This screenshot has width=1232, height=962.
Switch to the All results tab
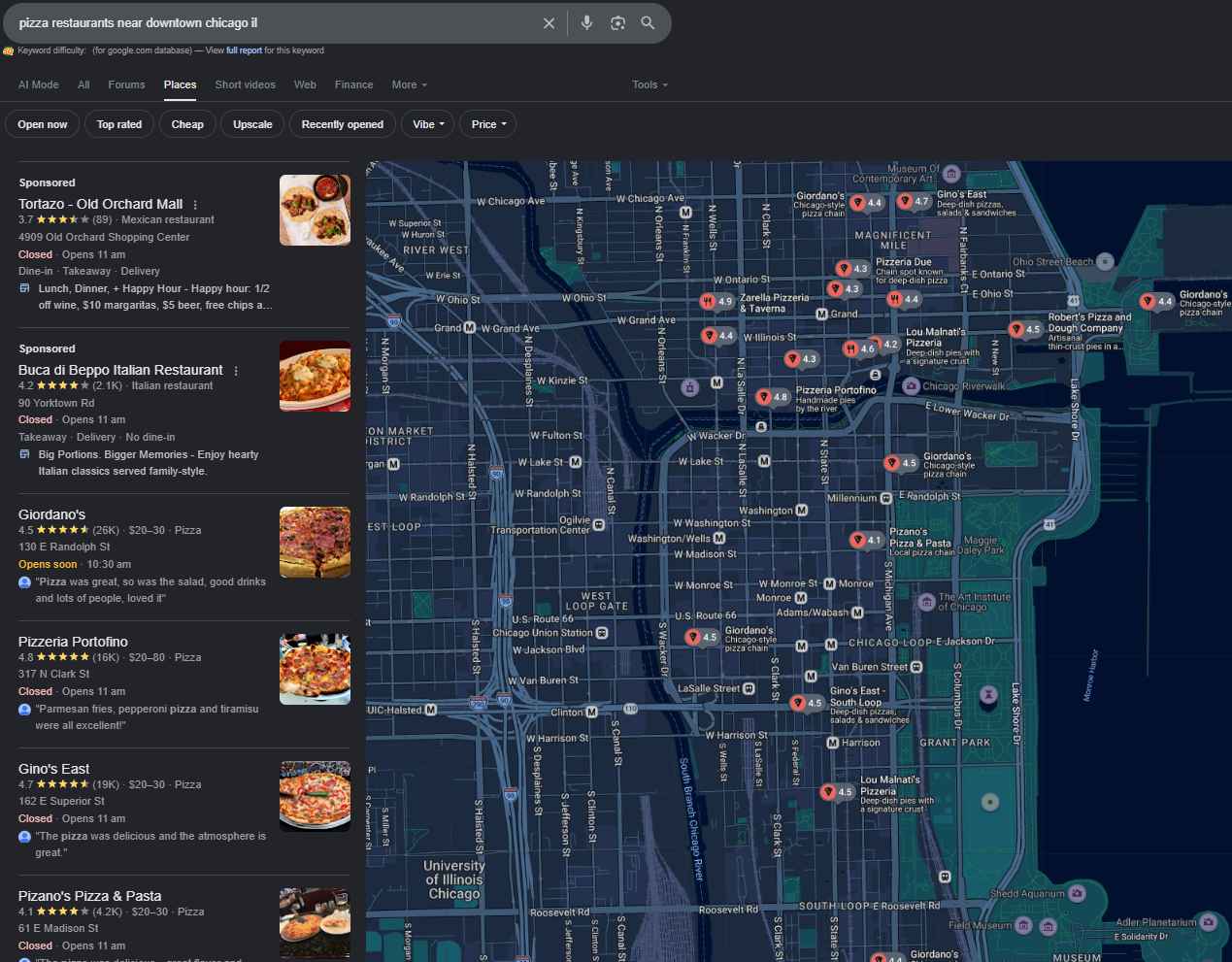pos(83,85)
